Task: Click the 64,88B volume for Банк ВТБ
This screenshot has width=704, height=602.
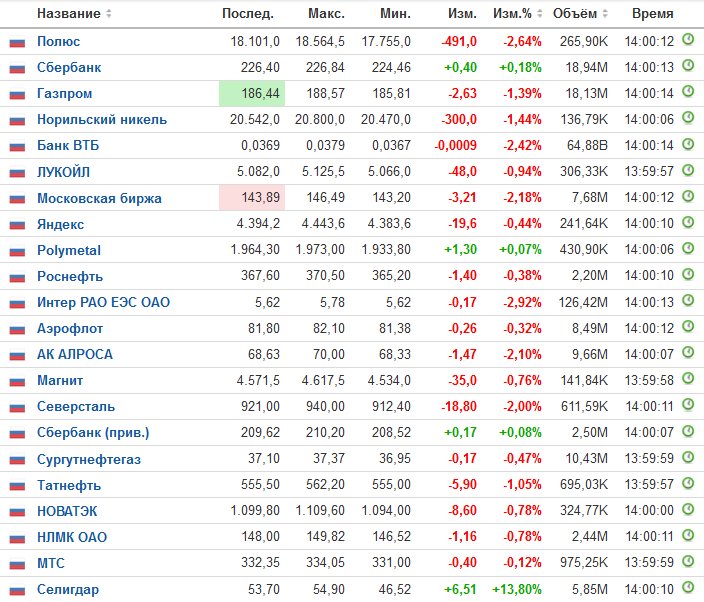Action: click(587, 145)
